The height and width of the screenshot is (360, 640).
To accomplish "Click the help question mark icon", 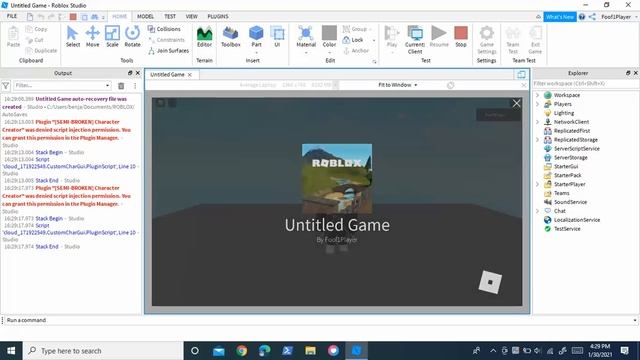I will point(582,17).
